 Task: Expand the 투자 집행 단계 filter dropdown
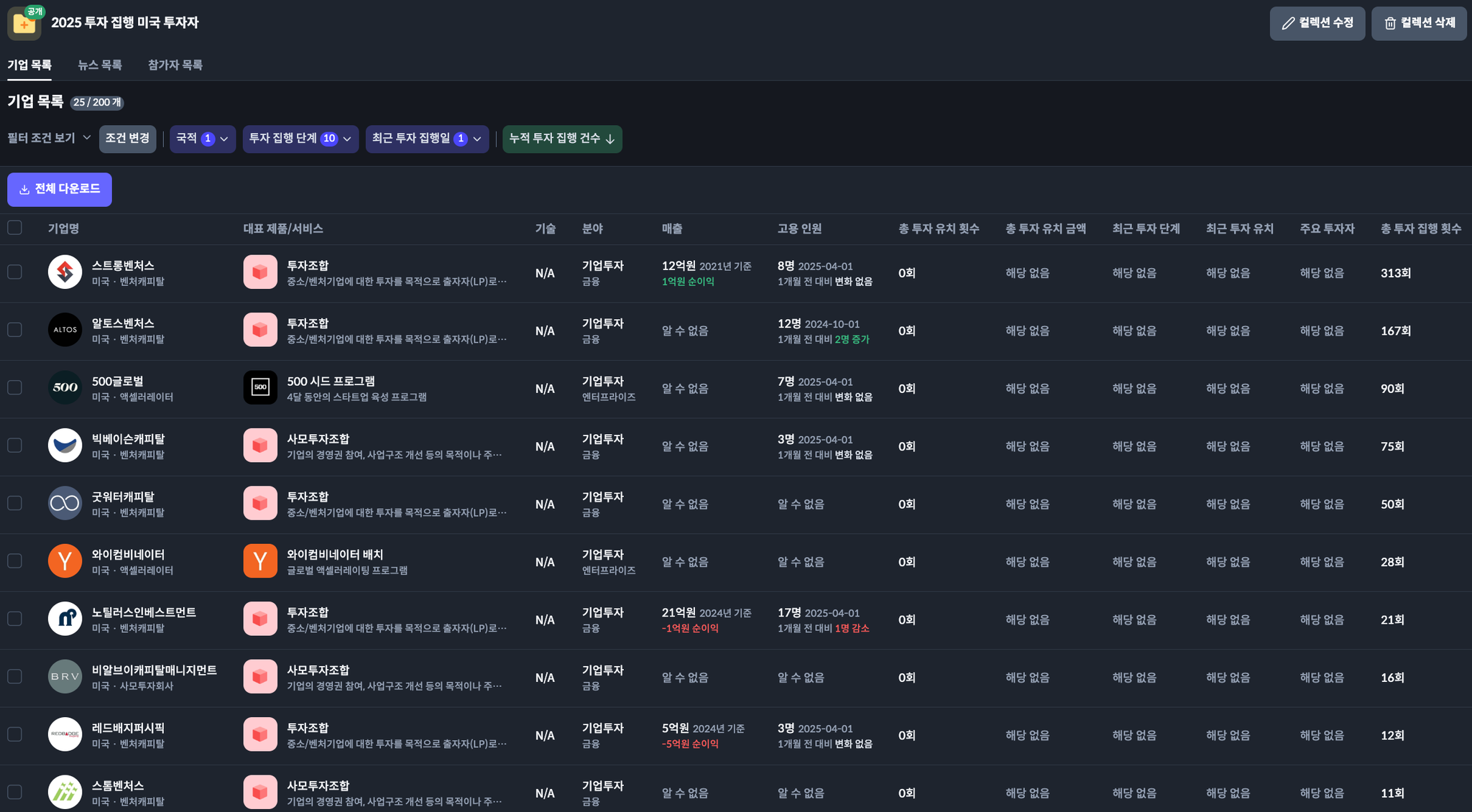click(300, 139)
